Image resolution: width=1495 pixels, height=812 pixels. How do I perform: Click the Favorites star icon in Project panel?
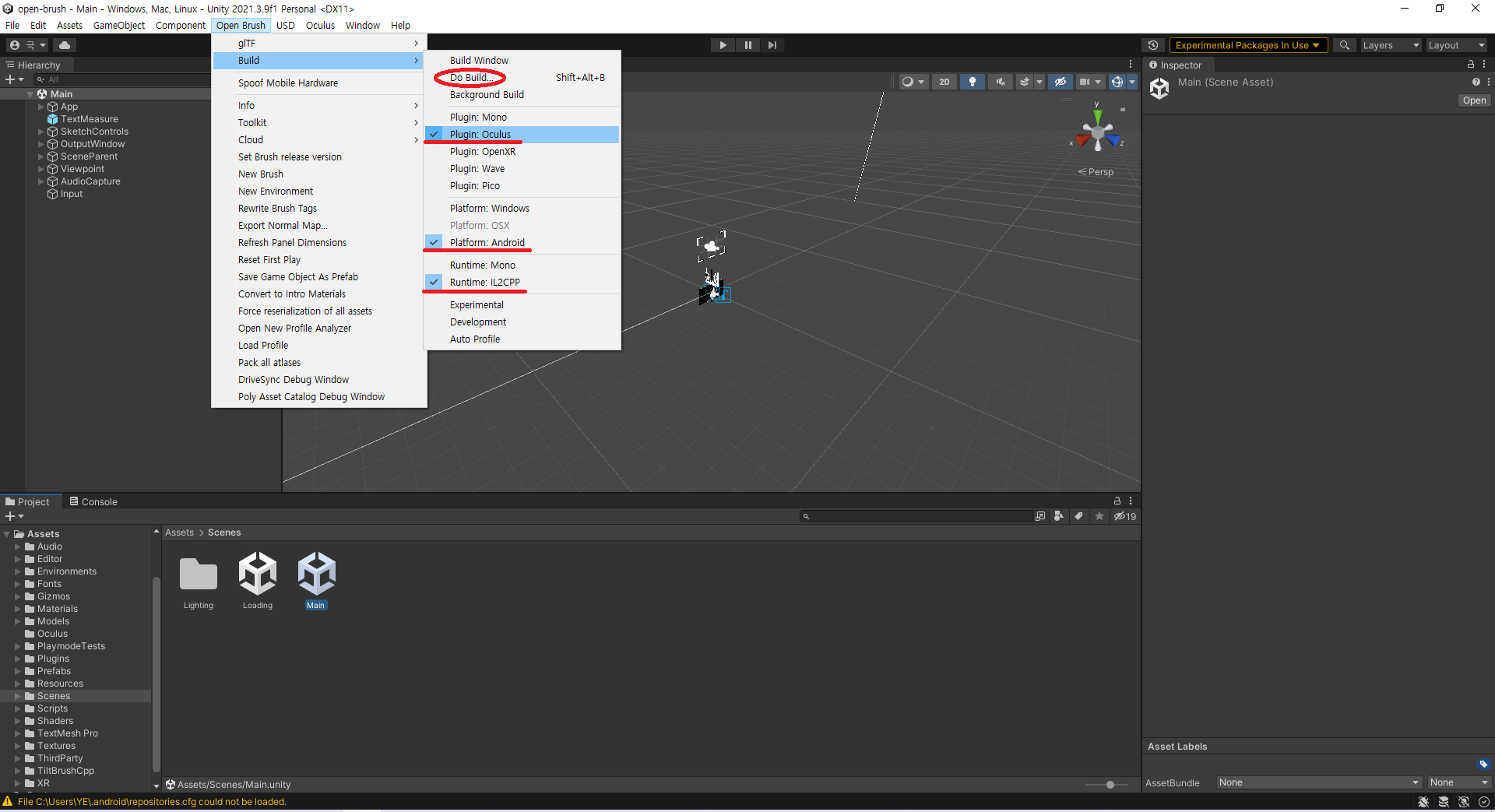pyautogui.click(x=1099, y=516)
